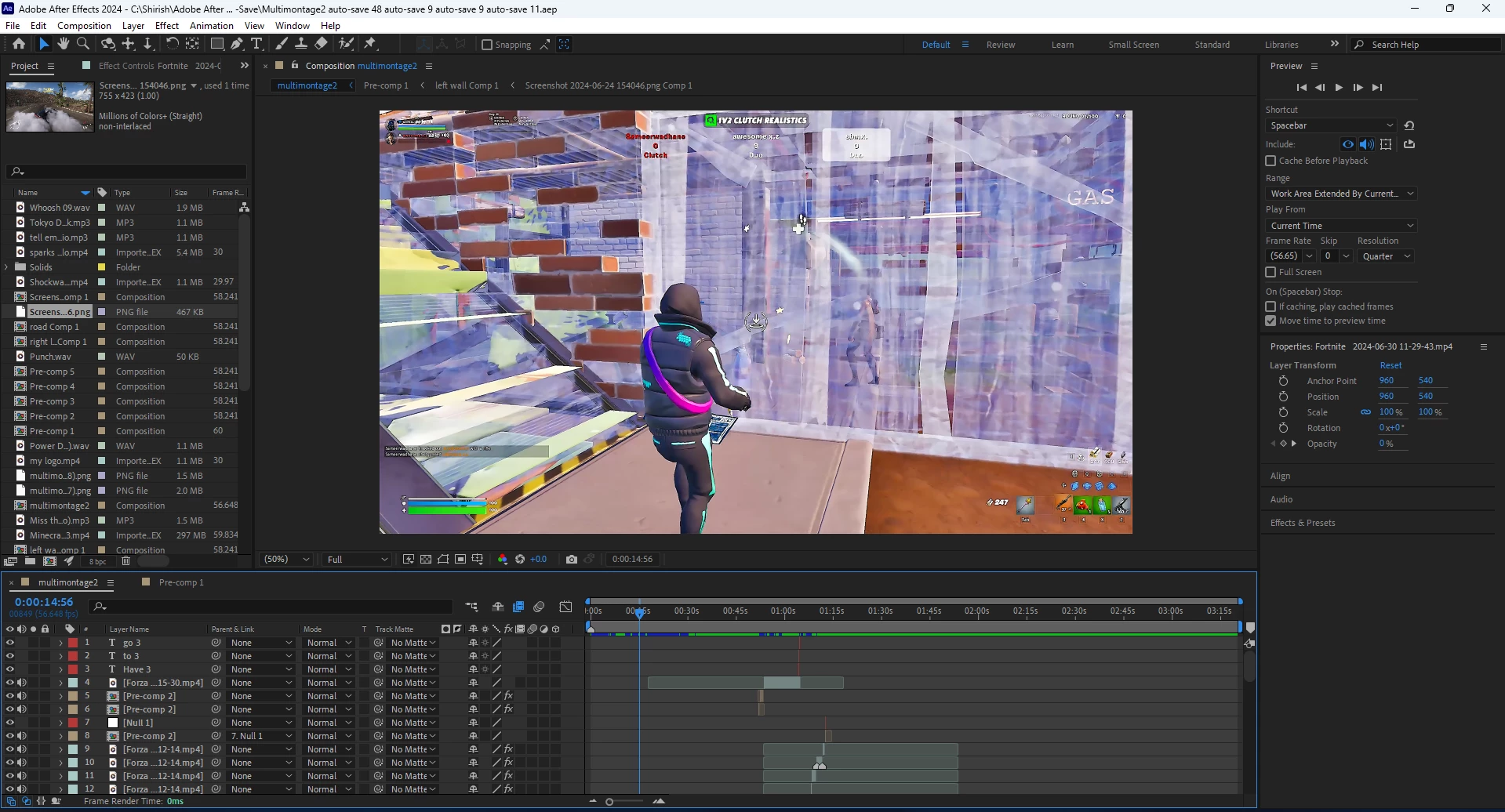Screen dimensions: 1505x812
Task: Open the Composition menu
Action: click(x=84, y=26)
